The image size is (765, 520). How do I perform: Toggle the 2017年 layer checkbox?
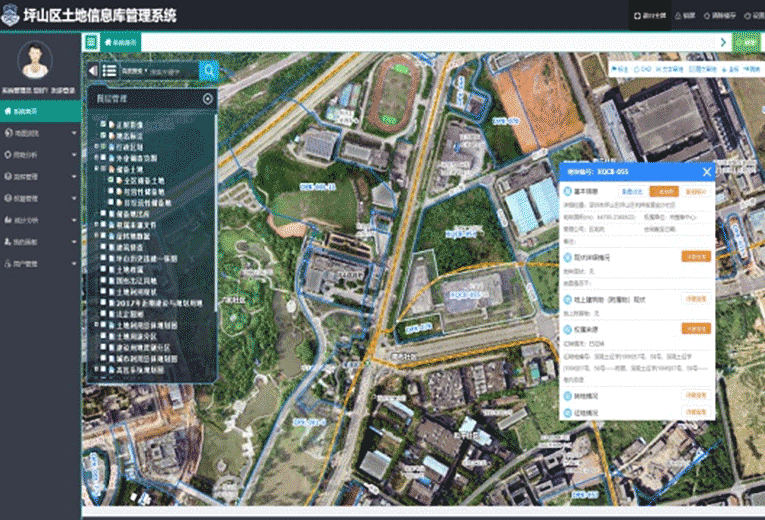click(x=103, y=302)
